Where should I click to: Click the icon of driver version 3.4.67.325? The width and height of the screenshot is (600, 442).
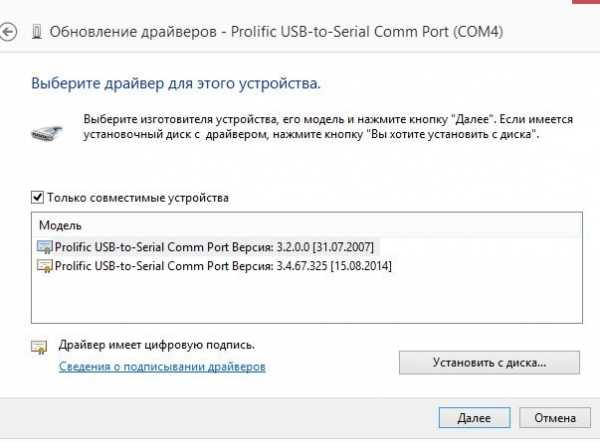click(44, 265)
